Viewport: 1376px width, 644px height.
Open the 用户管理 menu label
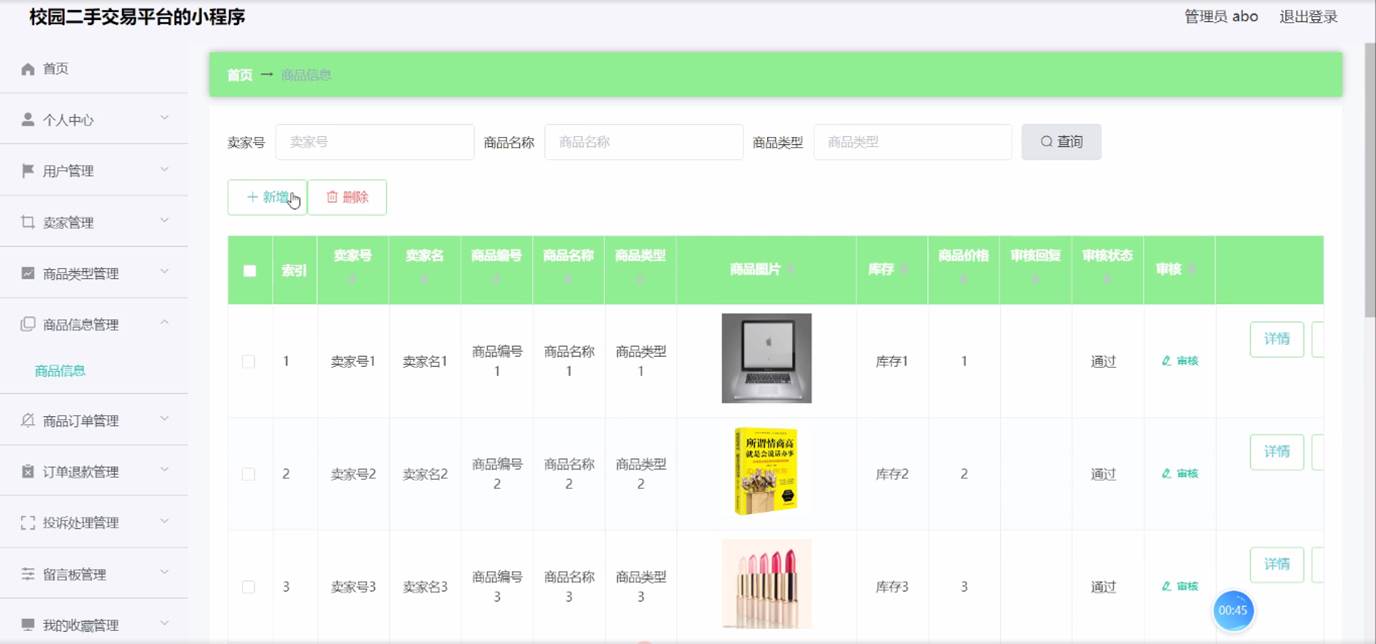coord(68,171)
